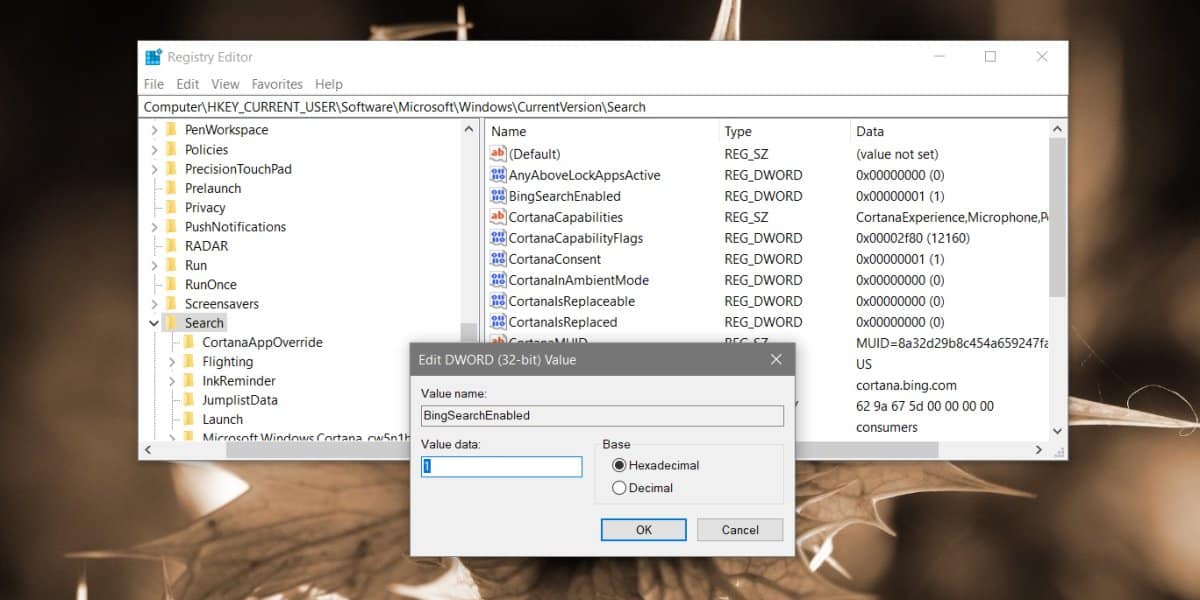Select Hexadecimal base radio button

click(x=619, y=465)
